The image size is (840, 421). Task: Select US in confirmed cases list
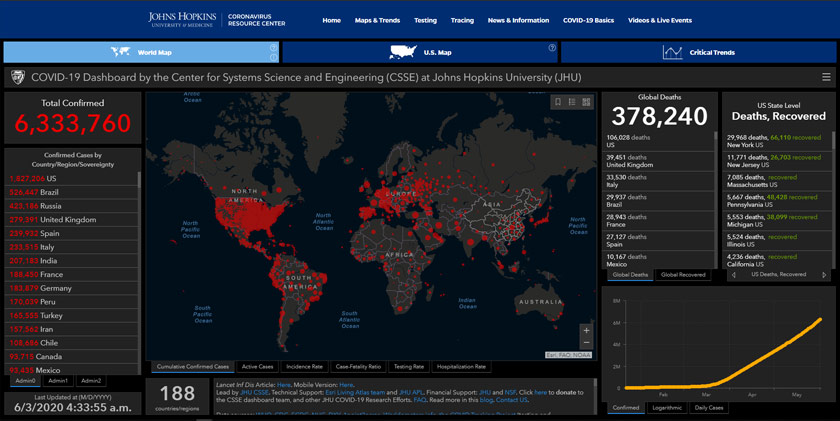[x=71, y=178]
